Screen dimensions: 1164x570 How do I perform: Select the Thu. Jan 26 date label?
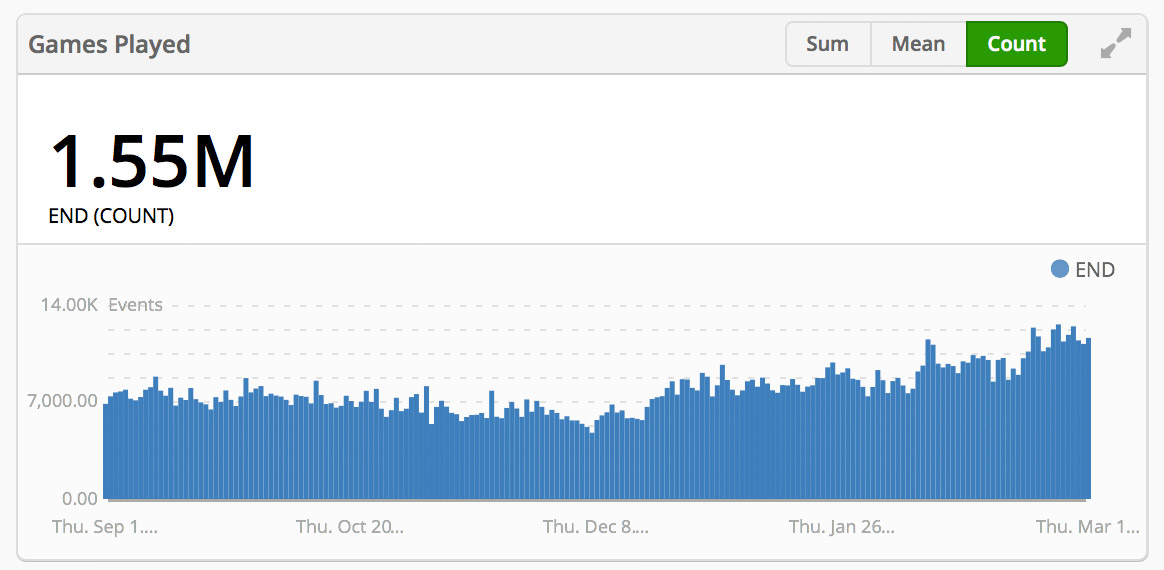(841, 526)
